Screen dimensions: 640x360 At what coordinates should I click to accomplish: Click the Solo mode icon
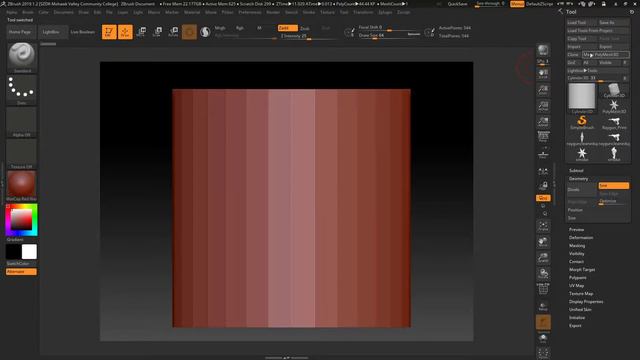click(543, 339)
